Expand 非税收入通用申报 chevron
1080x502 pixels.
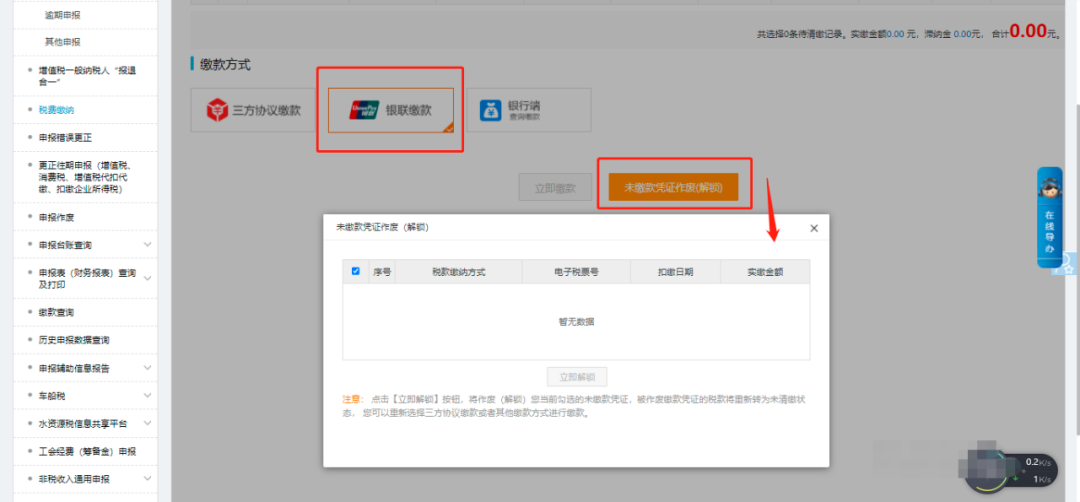[147, 479]
